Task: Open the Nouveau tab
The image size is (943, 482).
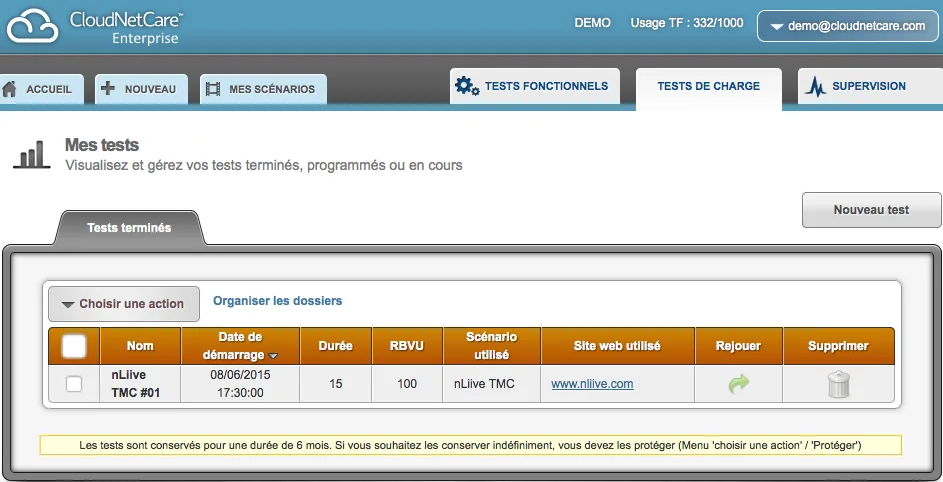Action: coord(141,89)
